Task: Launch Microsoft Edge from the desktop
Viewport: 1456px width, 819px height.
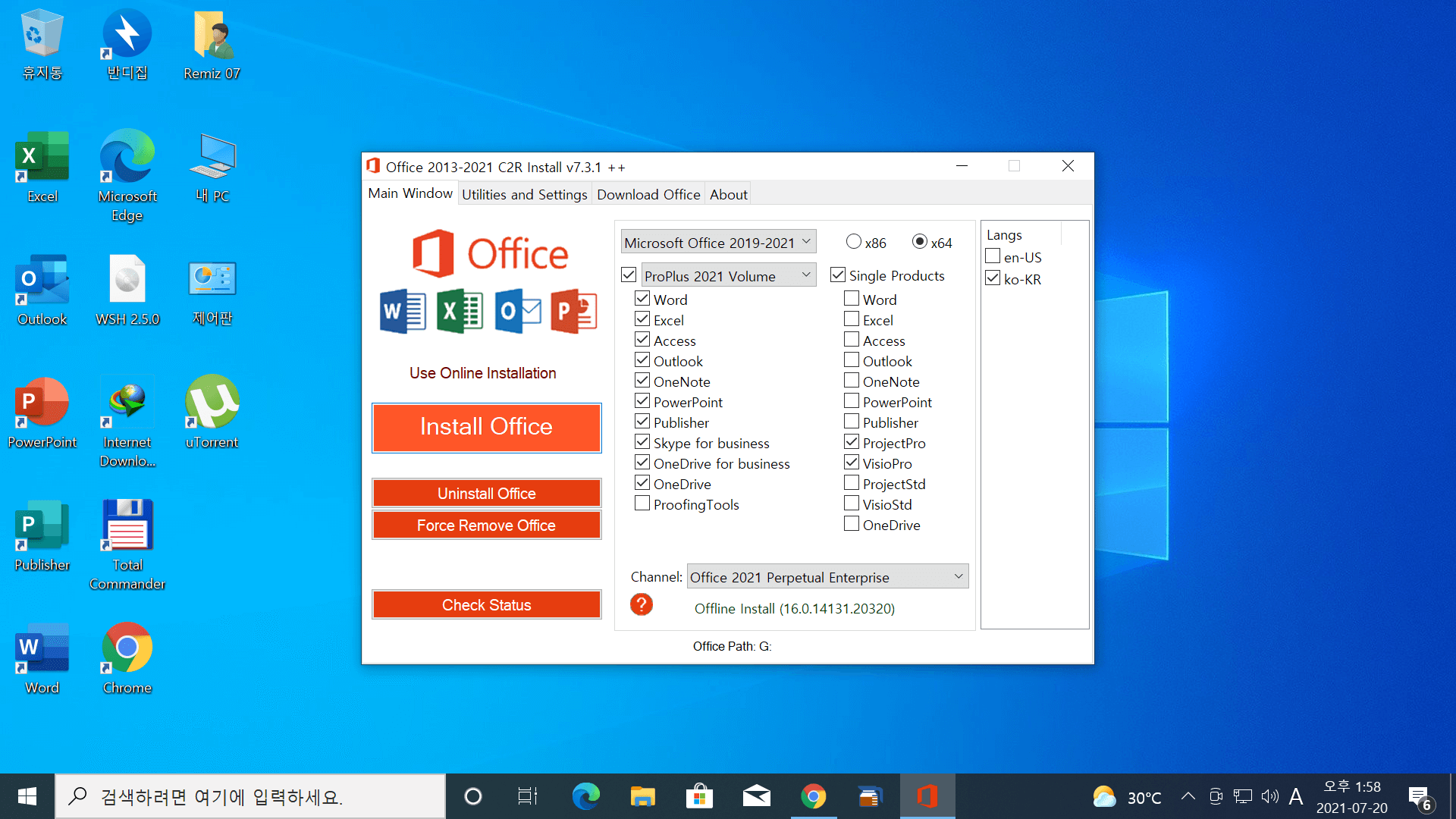Action: [x=127, y=176]
